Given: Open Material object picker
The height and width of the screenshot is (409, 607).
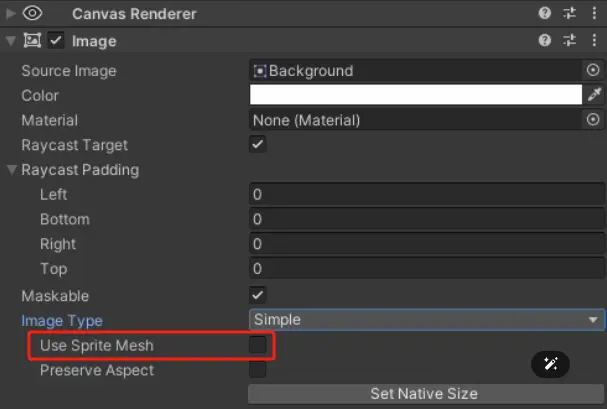Looking at the screenshot, I should pos(593,120).
